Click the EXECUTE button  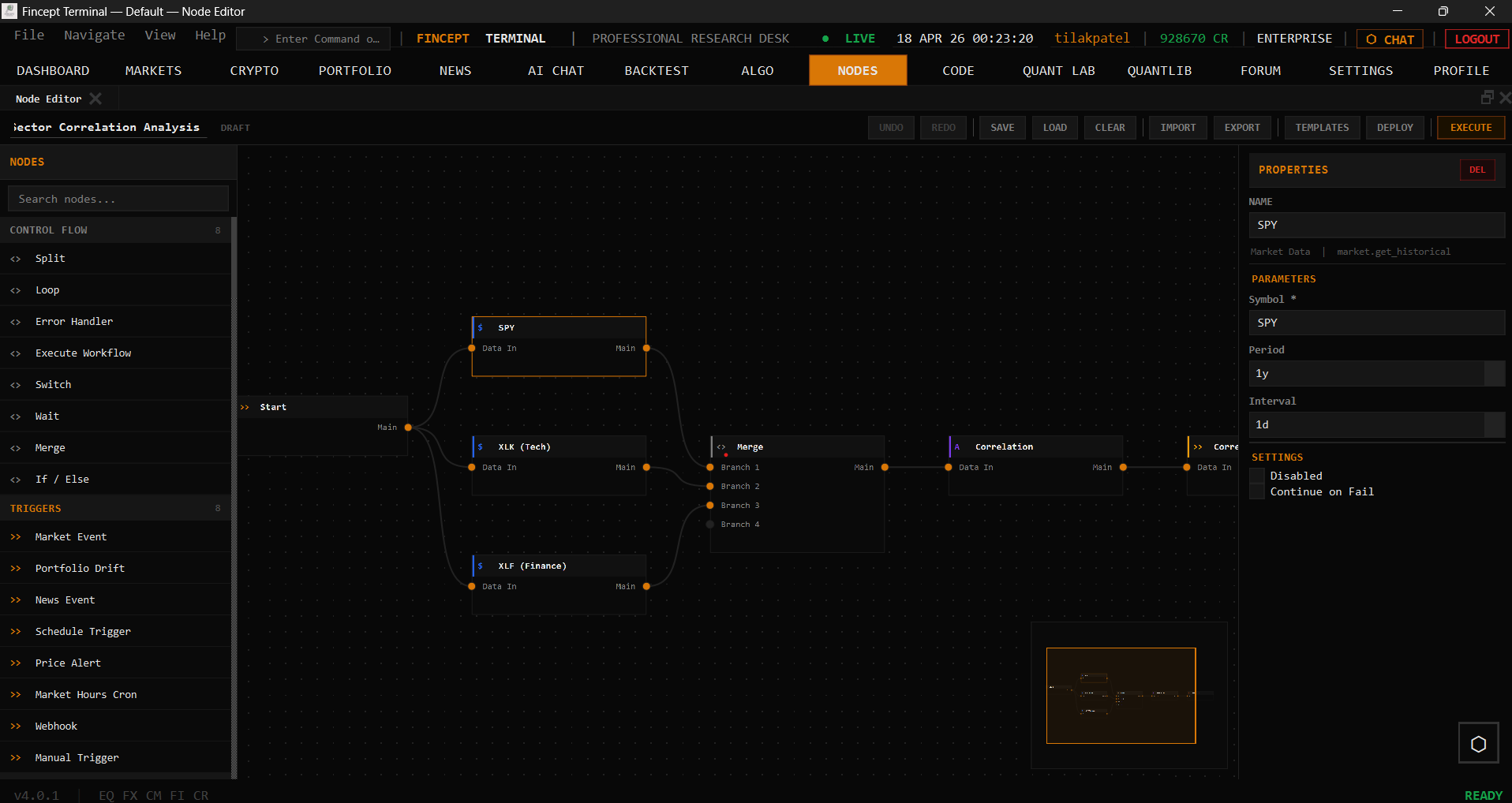click(x=1470, y=127)
